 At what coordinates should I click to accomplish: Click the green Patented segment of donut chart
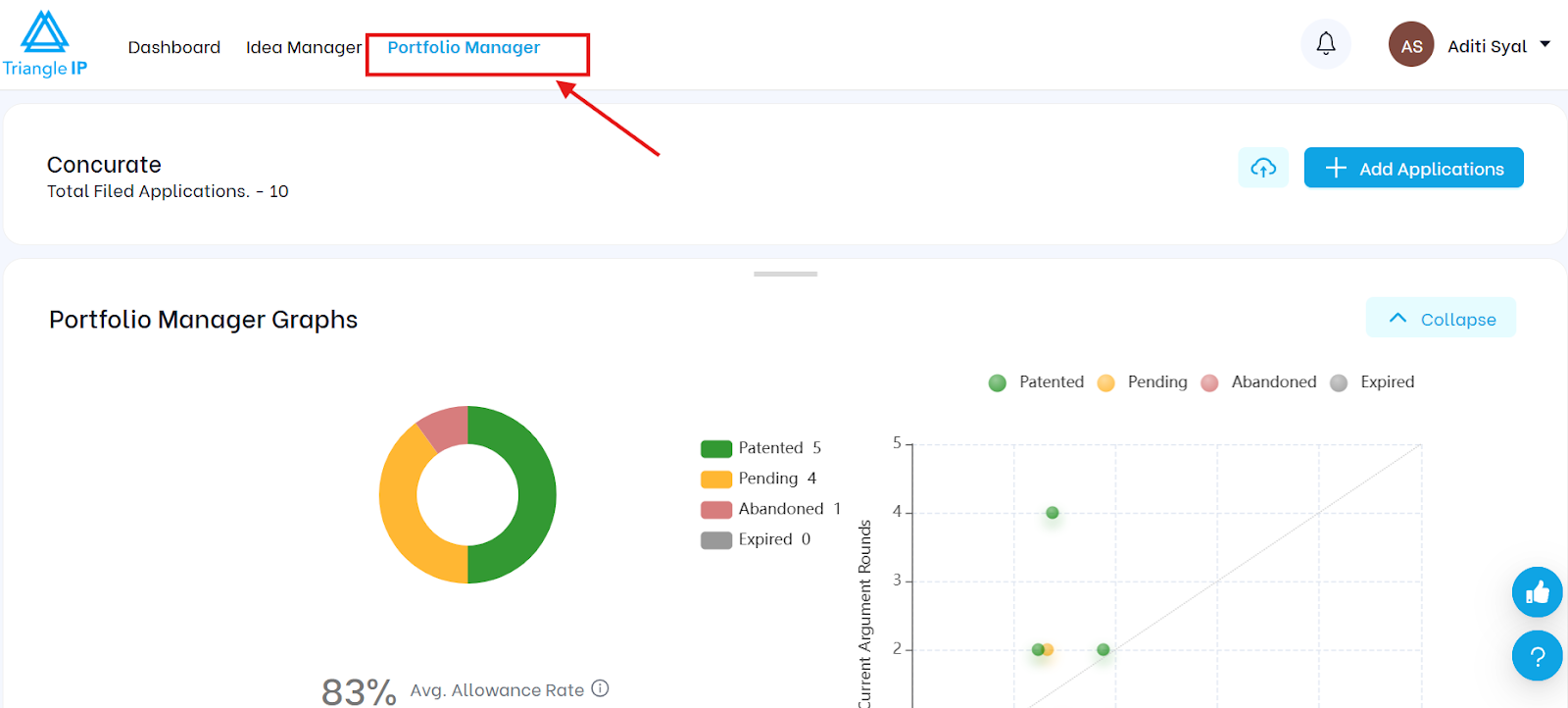[536, 495]
